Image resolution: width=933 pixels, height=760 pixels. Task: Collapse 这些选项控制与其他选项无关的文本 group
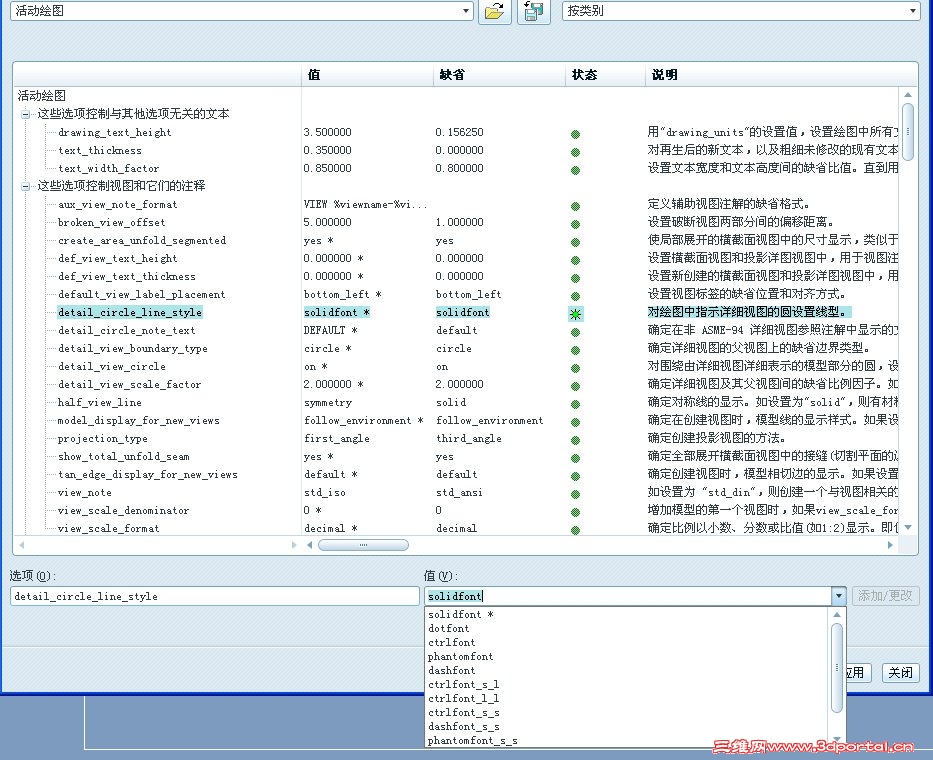25,114
